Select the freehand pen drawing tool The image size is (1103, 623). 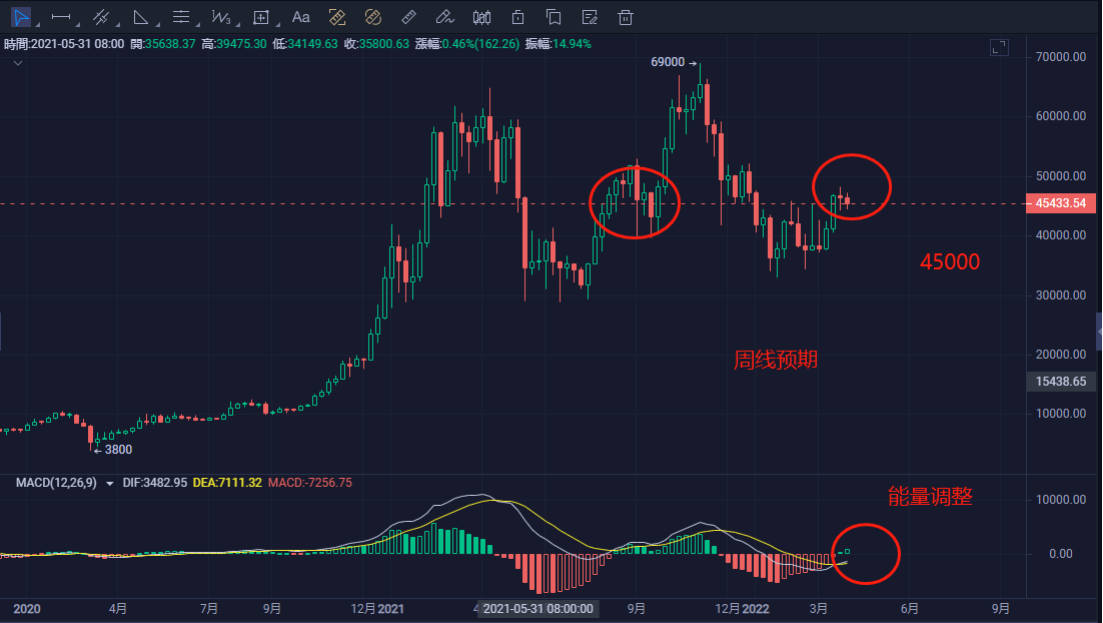445,17
